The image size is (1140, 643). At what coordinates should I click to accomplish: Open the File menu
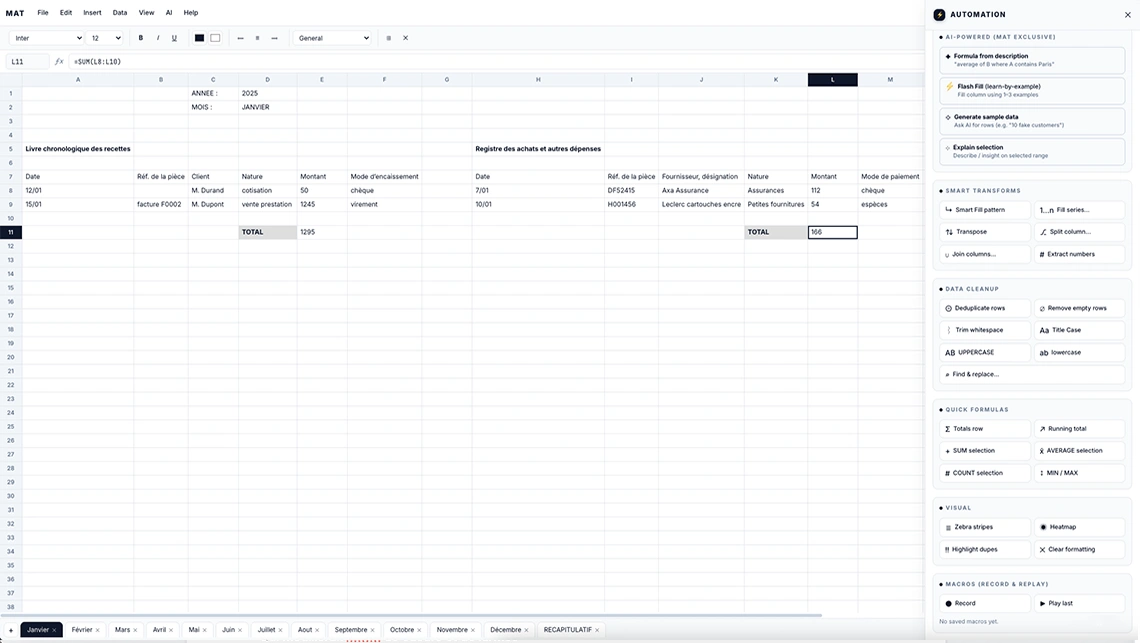[43, 12]
